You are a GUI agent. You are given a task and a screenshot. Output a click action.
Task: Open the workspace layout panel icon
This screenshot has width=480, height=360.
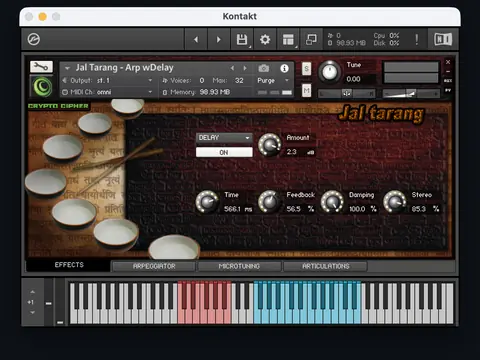point(288,39)
